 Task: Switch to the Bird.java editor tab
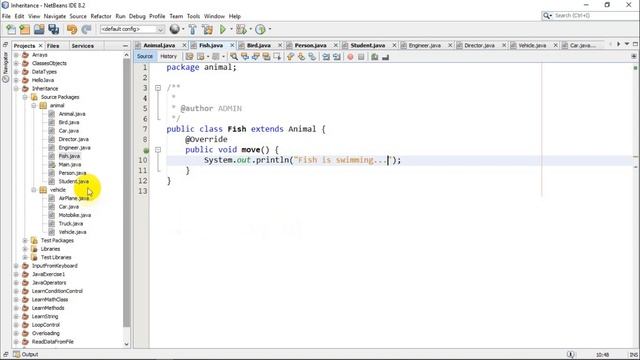pyautogui.click(x=259, y=45)
